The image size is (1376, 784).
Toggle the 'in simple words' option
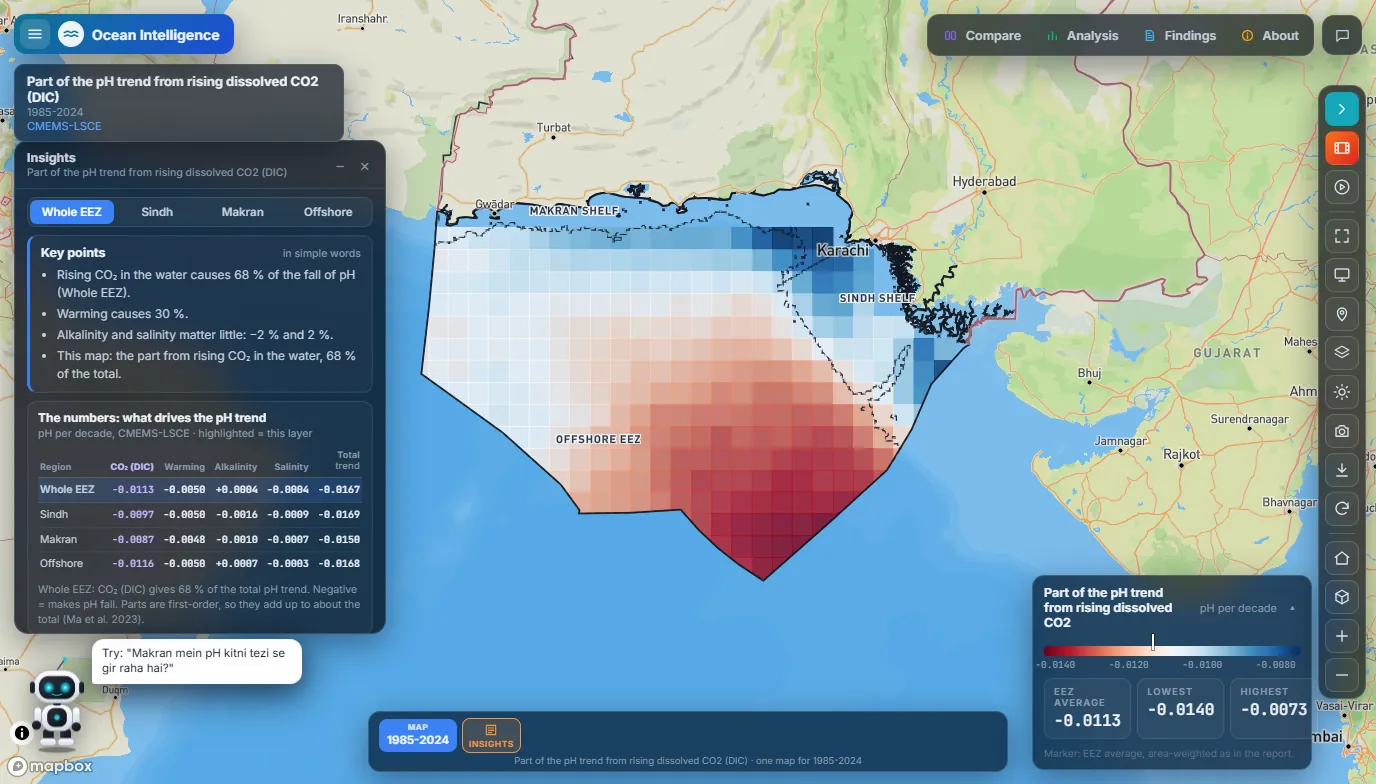coord(321,254)
